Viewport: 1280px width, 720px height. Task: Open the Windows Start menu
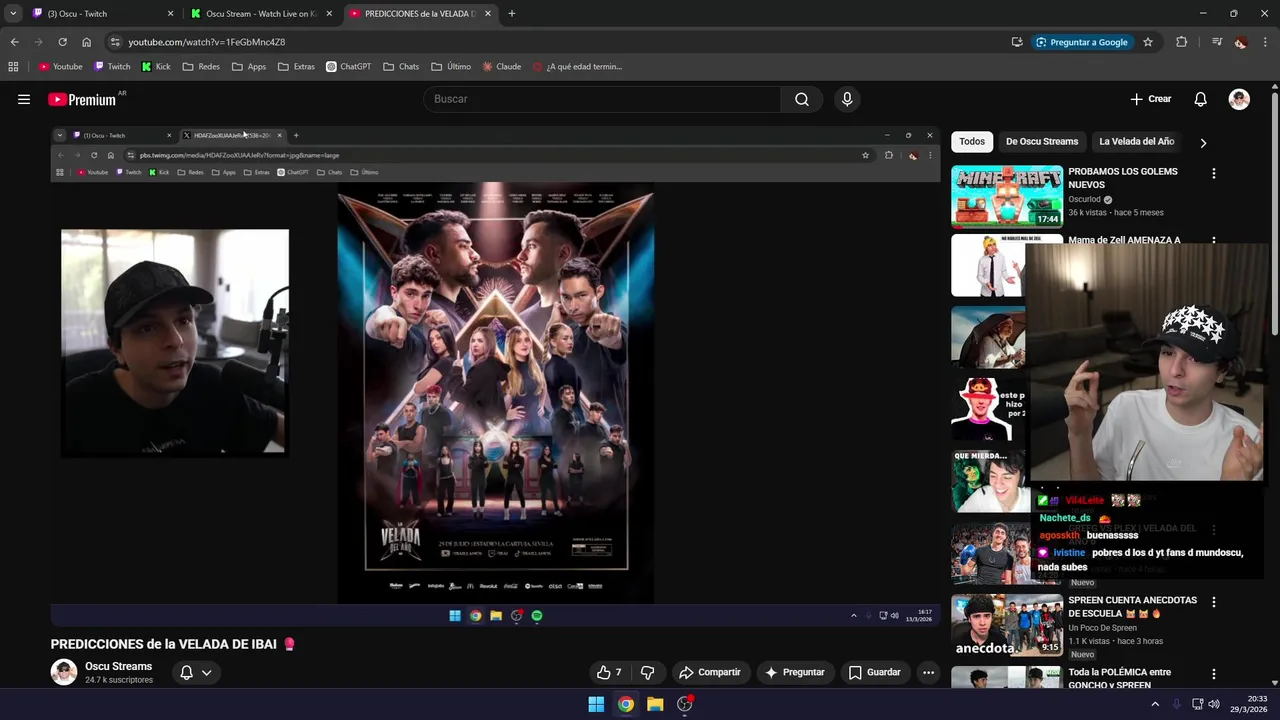point(596,704)
